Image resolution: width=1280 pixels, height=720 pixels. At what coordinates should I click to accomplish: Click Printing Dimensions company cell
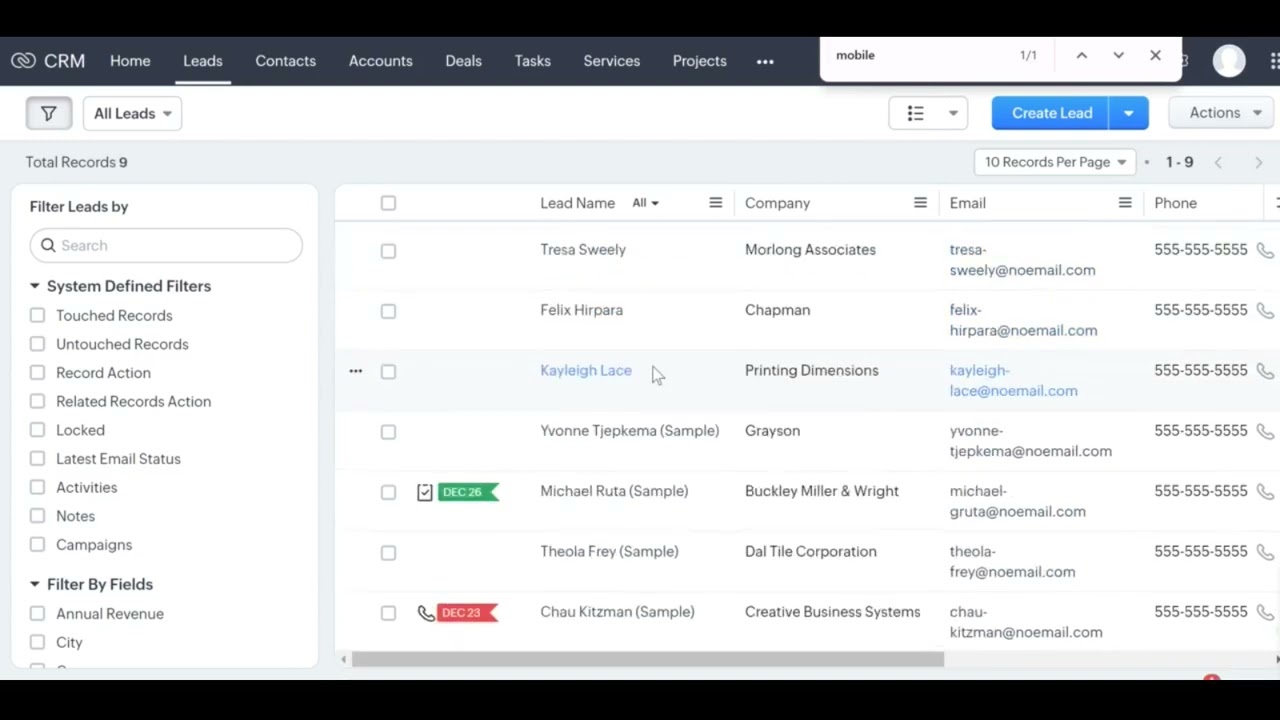pyautogui.click(x=811, y=370)
